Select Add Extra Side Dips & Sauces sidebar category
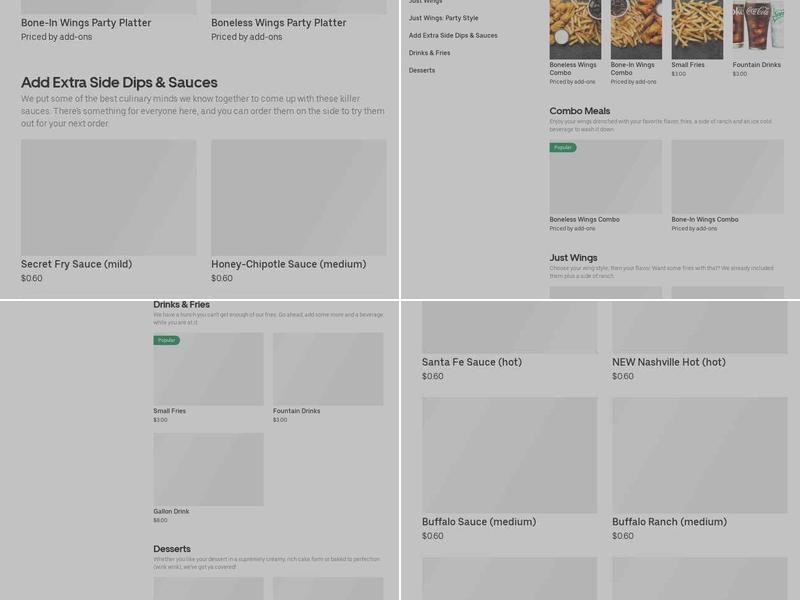This screenshot has height=600, width=800. [x=452, y=35]
